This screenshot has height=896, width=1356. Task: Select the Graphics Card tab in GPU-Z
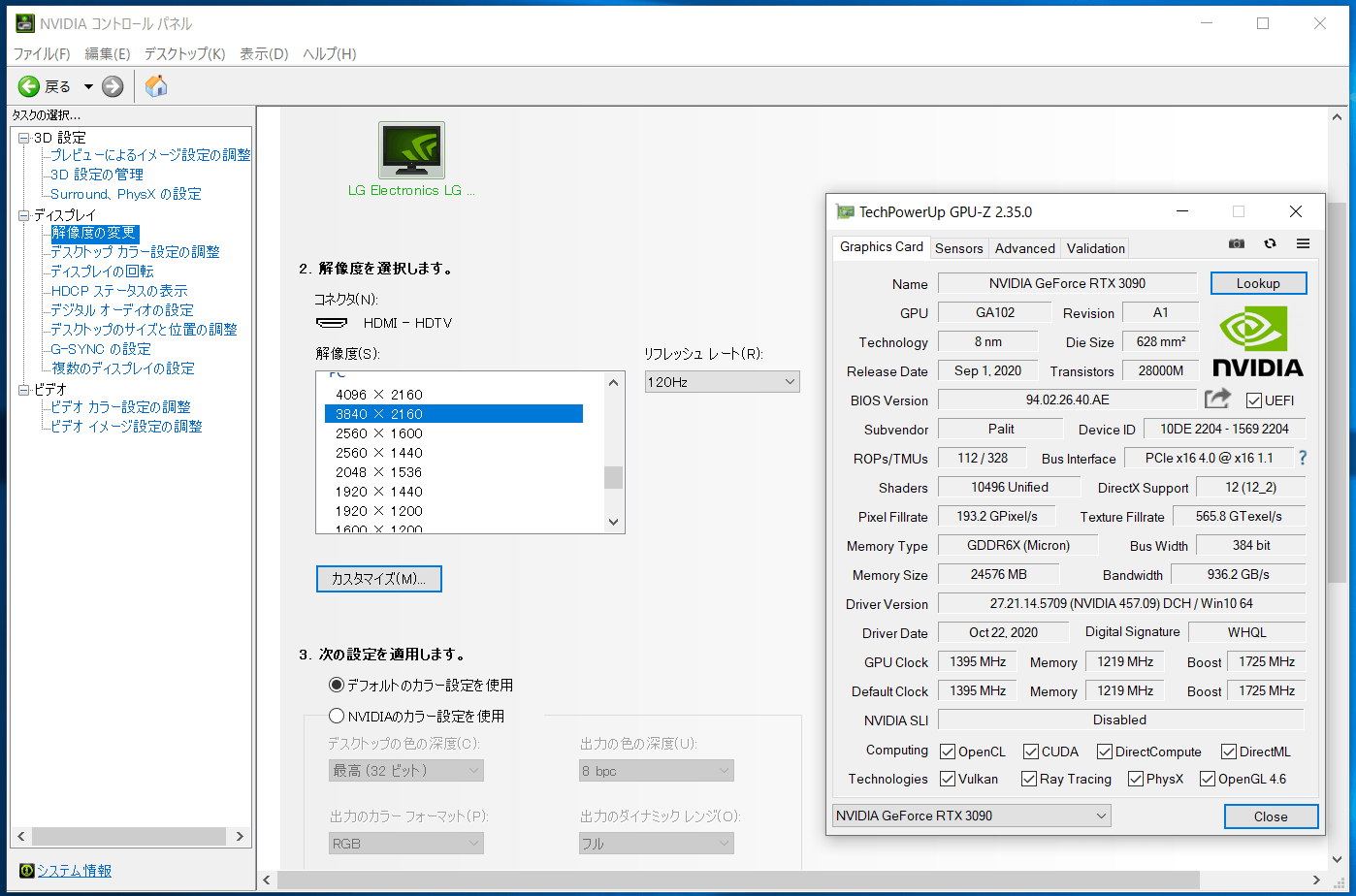[882, 246]
